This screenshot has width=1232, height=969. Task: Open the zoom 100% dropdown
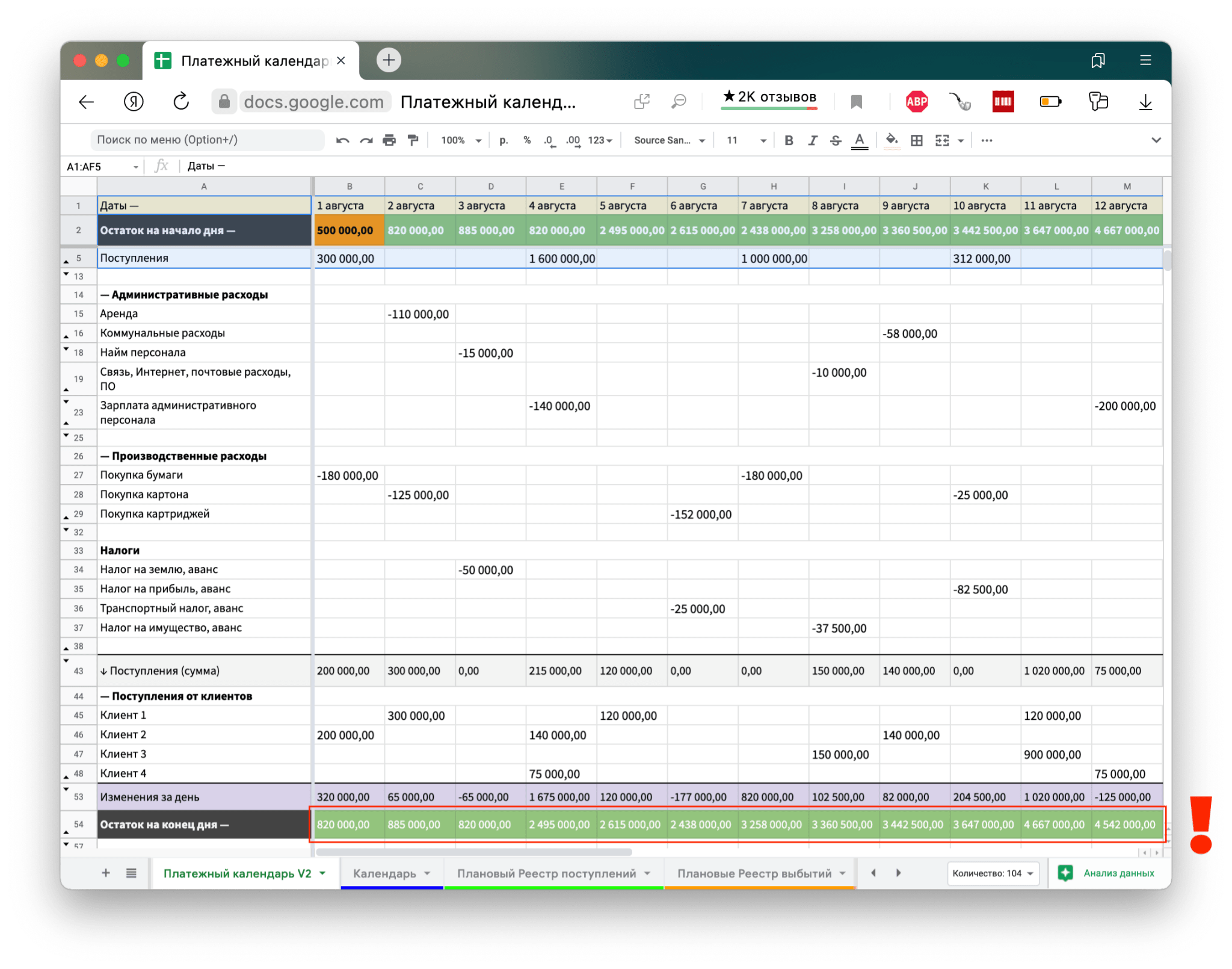(461, 141)
